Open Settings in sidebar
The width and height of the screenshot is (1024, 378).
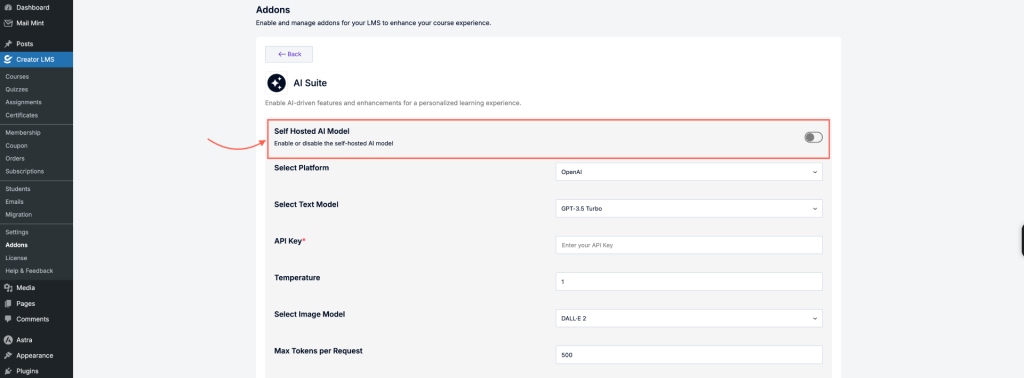coord(17,232)
